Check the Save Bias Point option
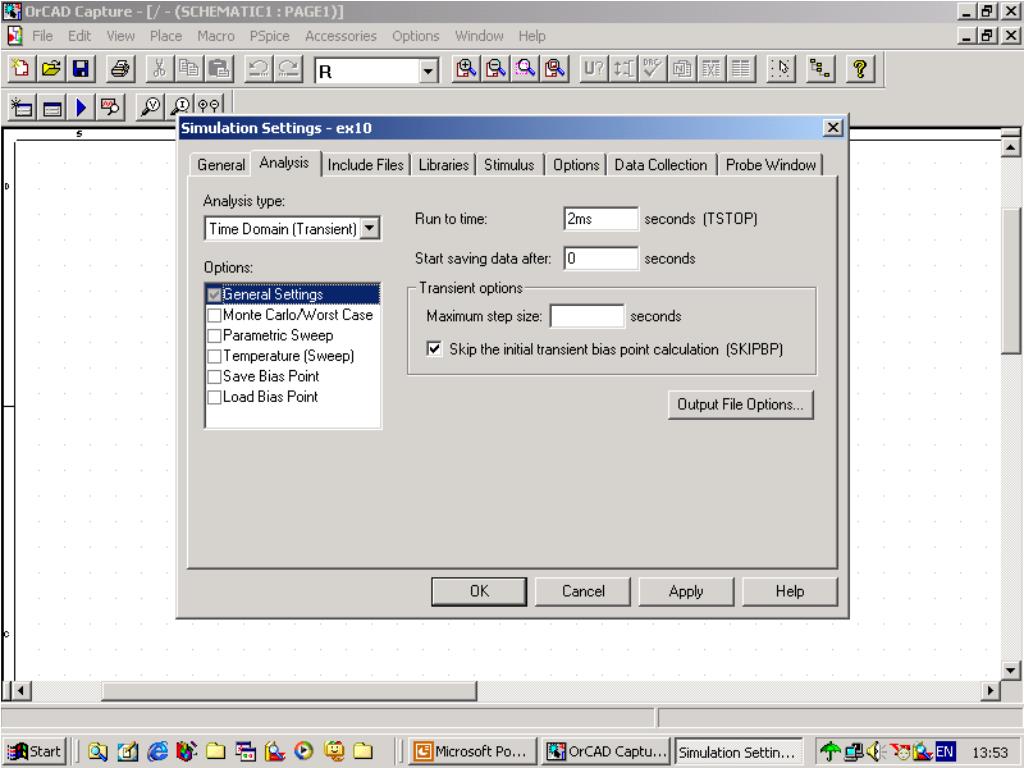Screen dimensions: 1024x768 click(x=214, y=377)
